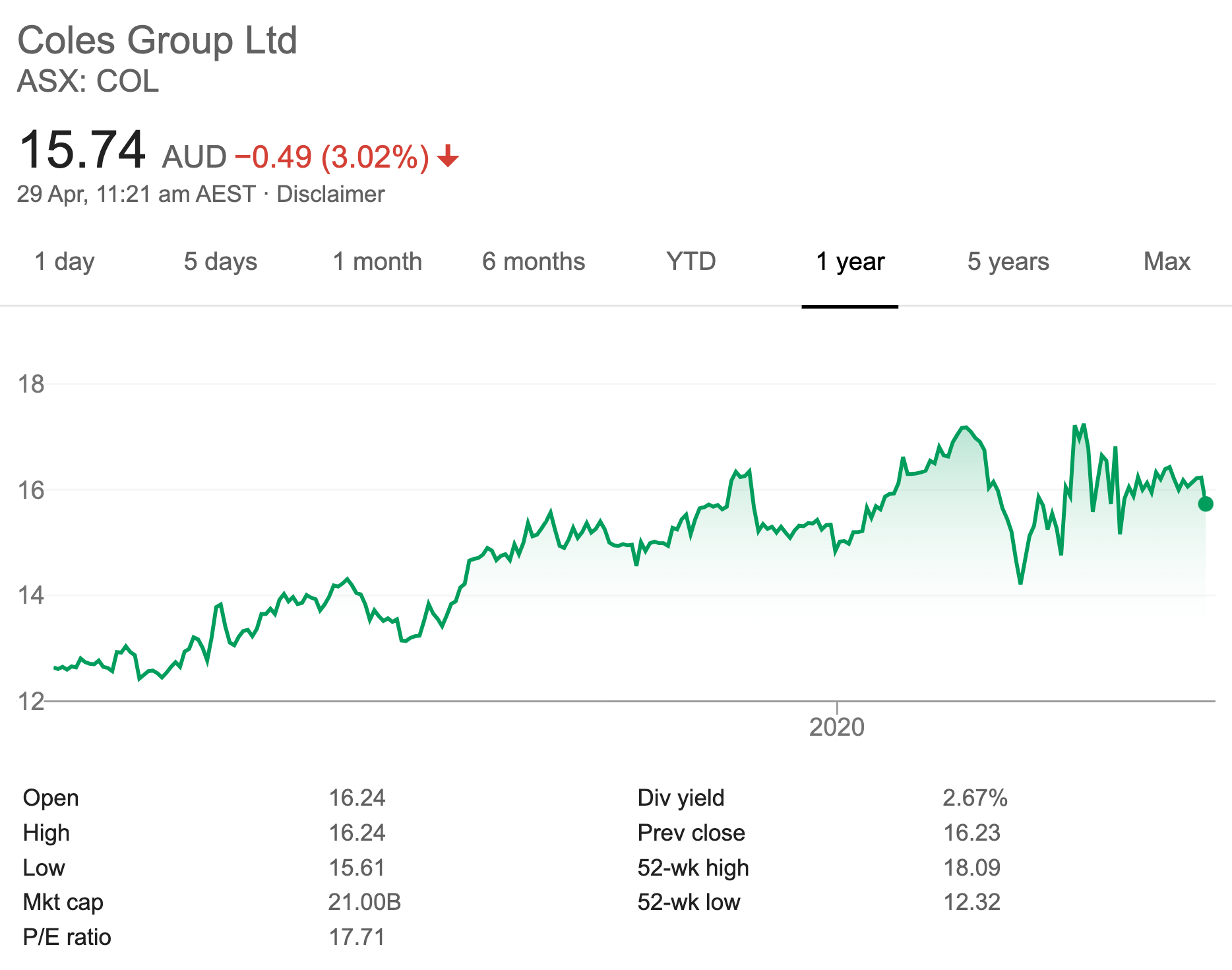Click the −0.49 (3.02%) price change text
Viewport: 1232px width, 970px height.
(x=332, y=157)
